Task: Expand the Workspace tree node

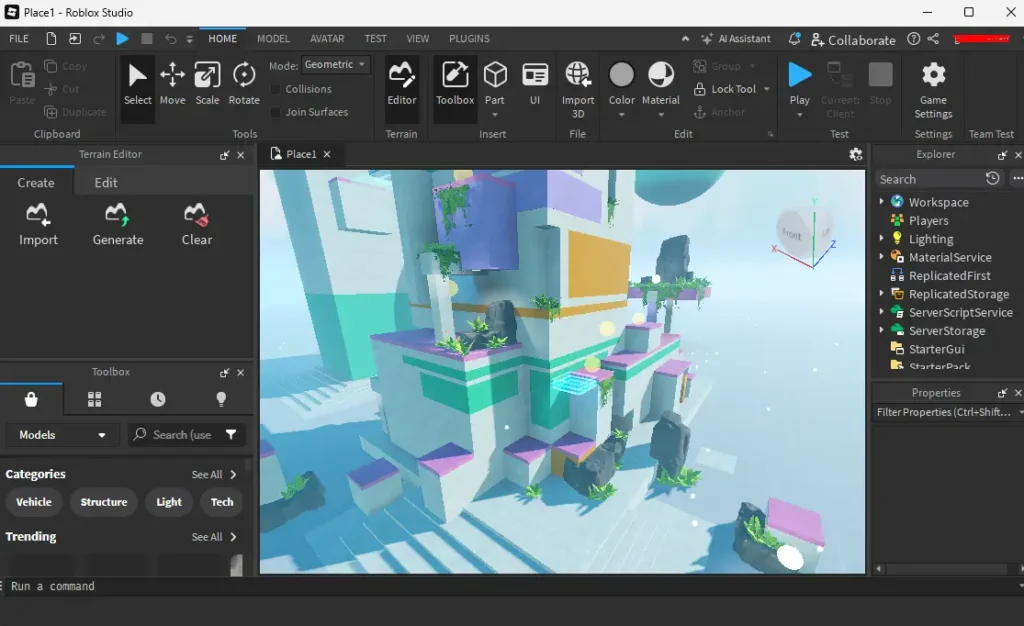Action: 881,202
